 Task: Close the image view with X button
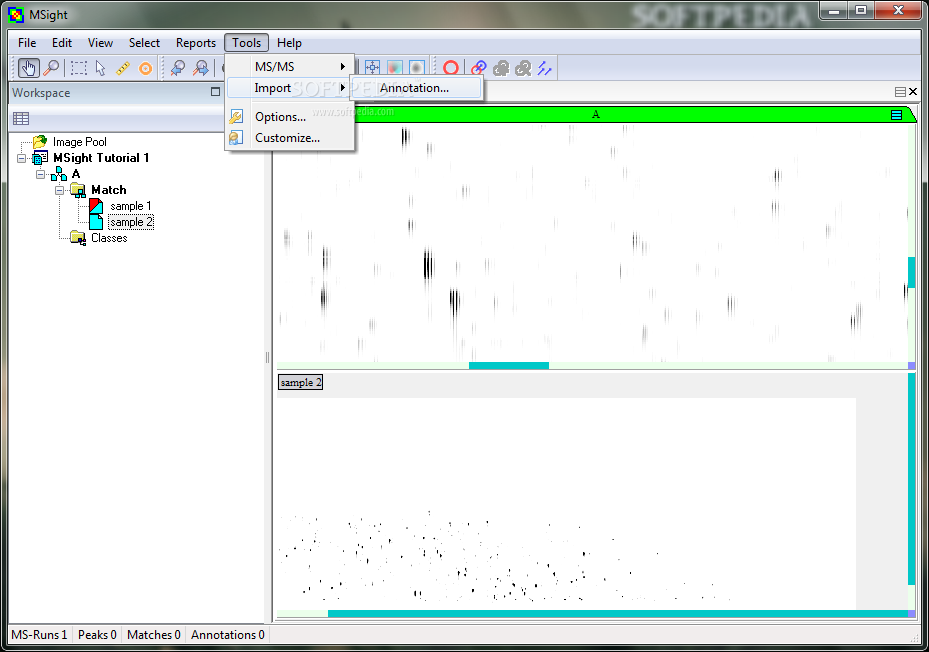913,92
